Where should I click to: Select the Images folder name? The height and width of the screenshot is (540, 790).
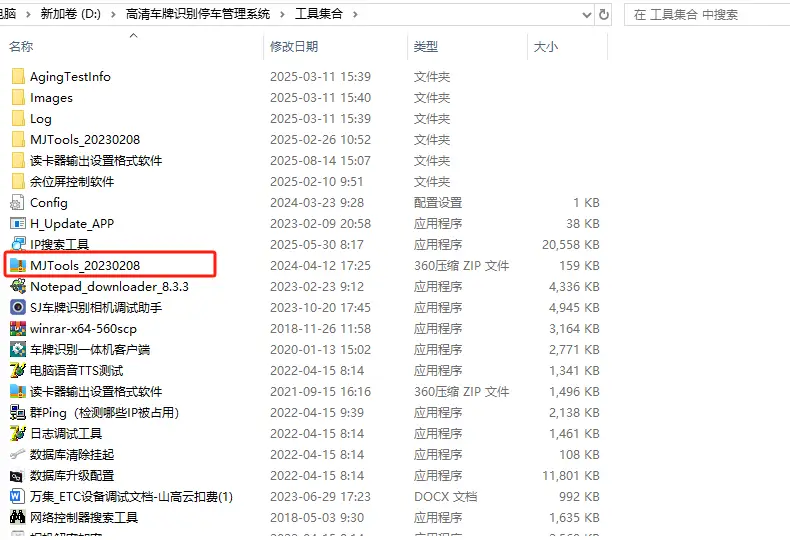tap(51, 98)
